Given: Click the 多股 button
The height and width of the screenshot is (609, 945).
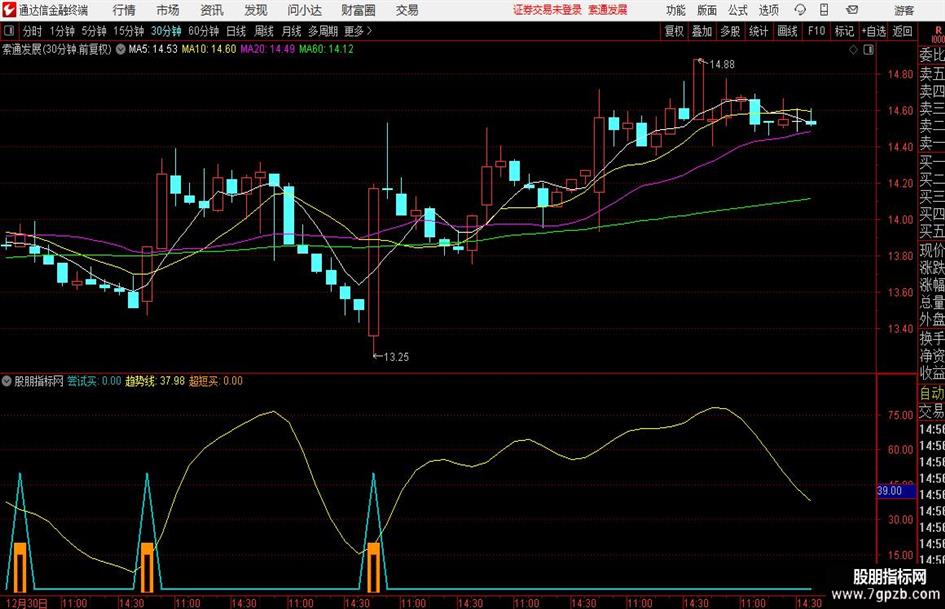Looking at the screenshot, I should pos(730,31).
